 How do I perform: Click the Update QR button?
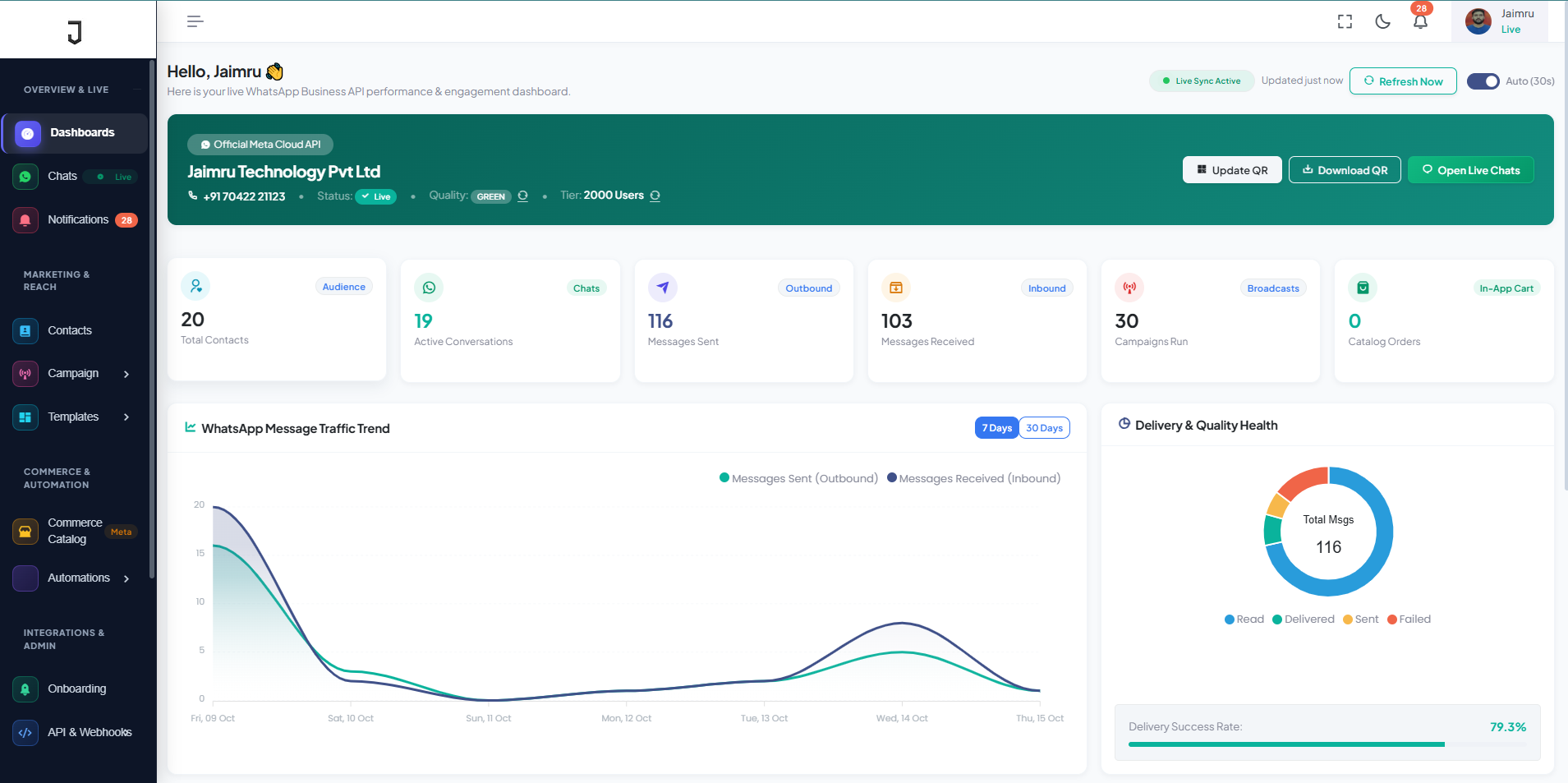point(1232,170)
